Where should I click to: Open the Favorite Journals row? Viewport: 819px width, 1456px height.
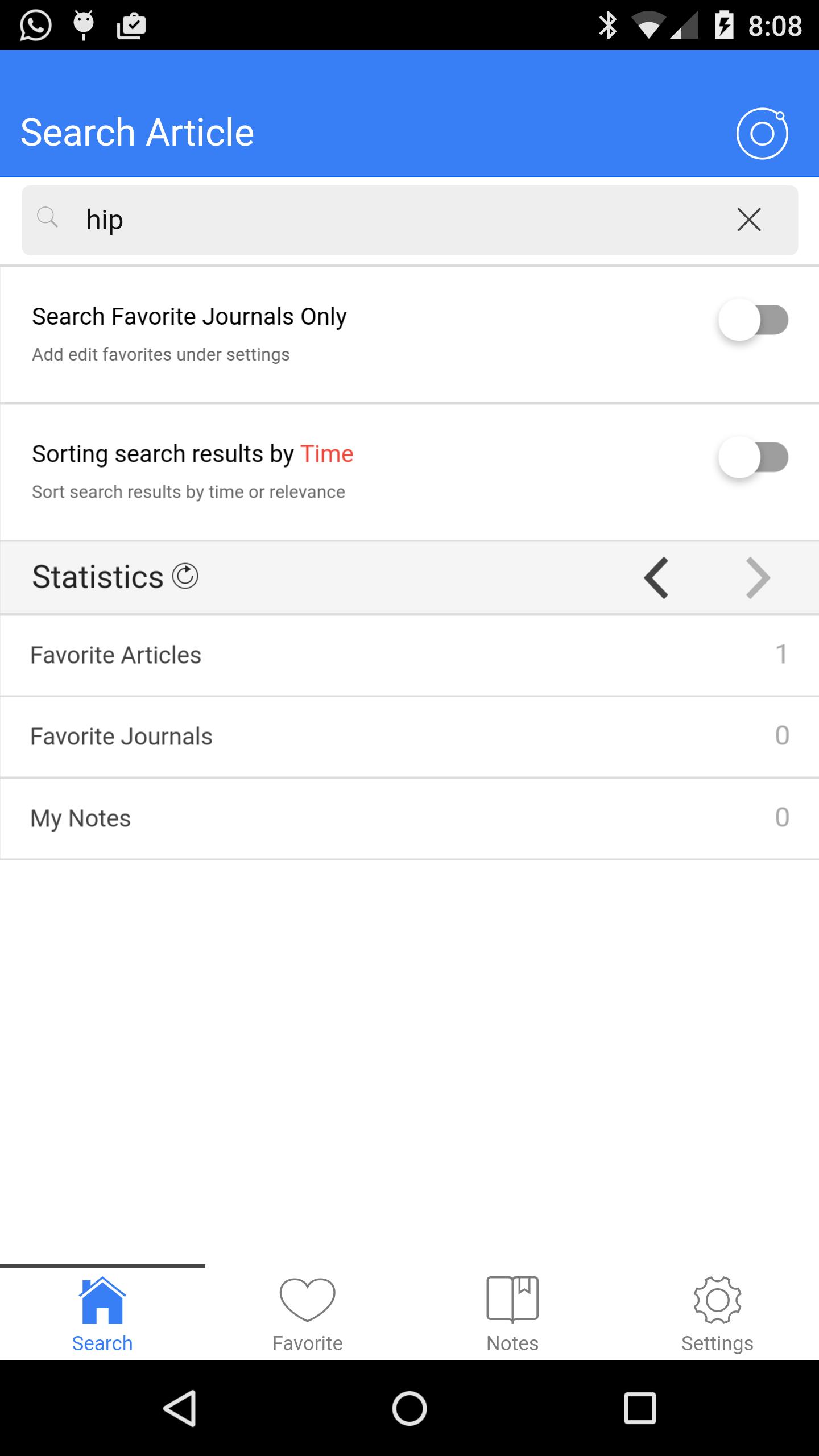click(409, 737)
